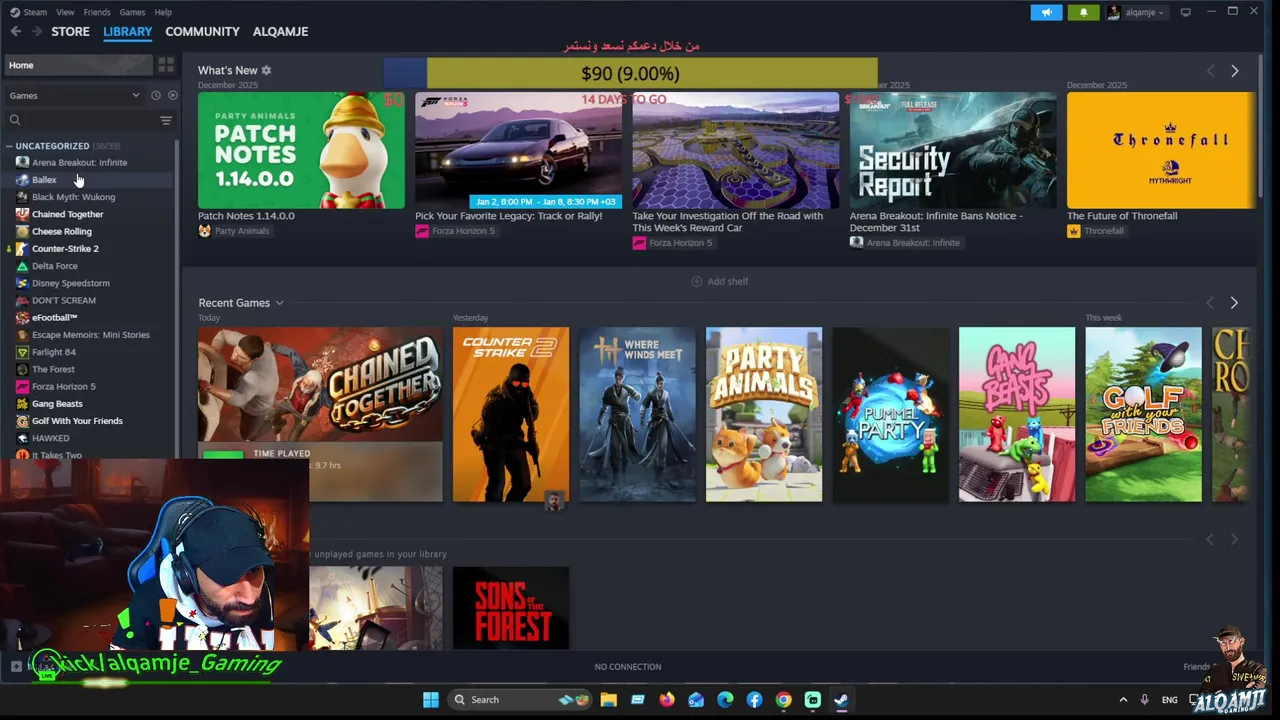This screenshot has width=1280, height=720.
Task: Select HAWKED in game list
Action: point(50,438)
